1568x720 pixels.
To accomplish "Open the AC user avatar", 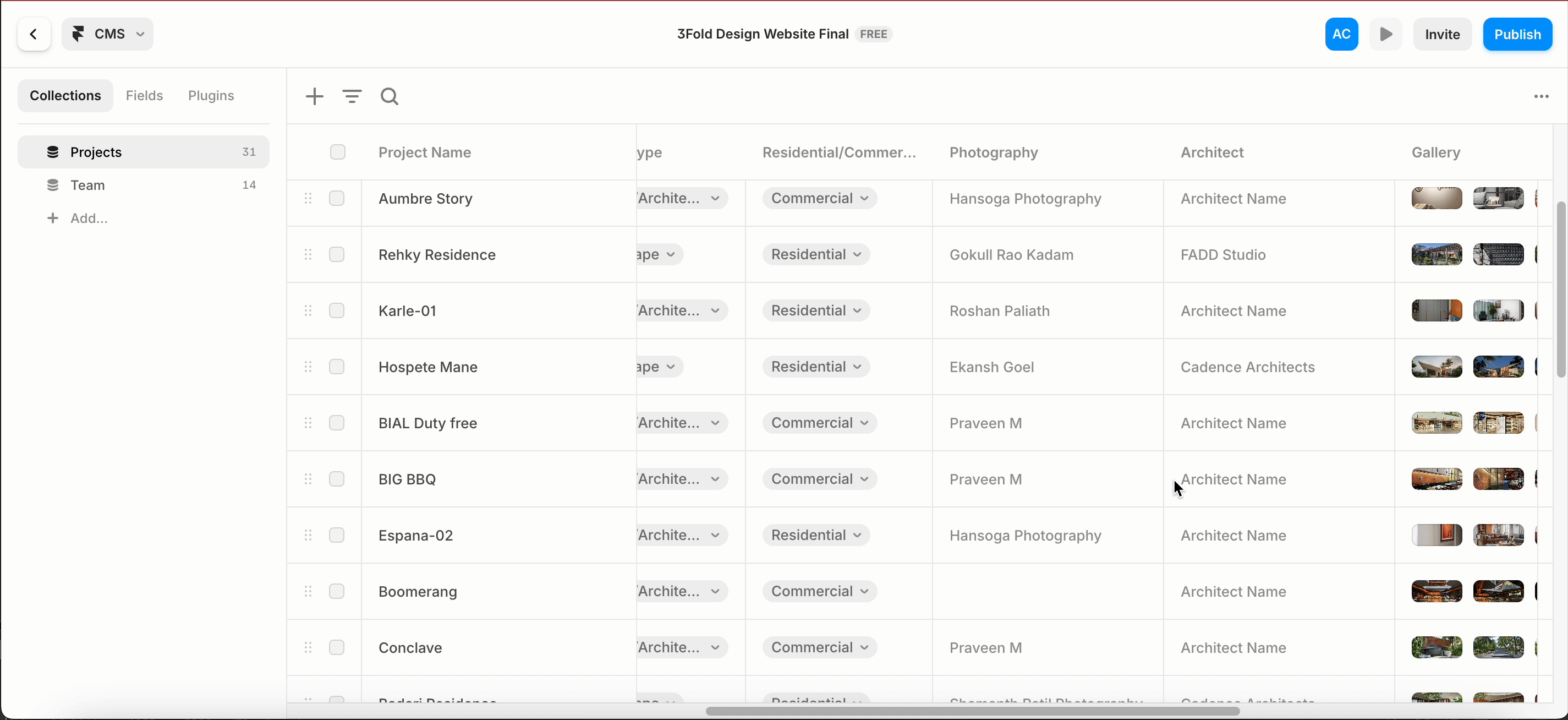I will [x=1341, y=34].
